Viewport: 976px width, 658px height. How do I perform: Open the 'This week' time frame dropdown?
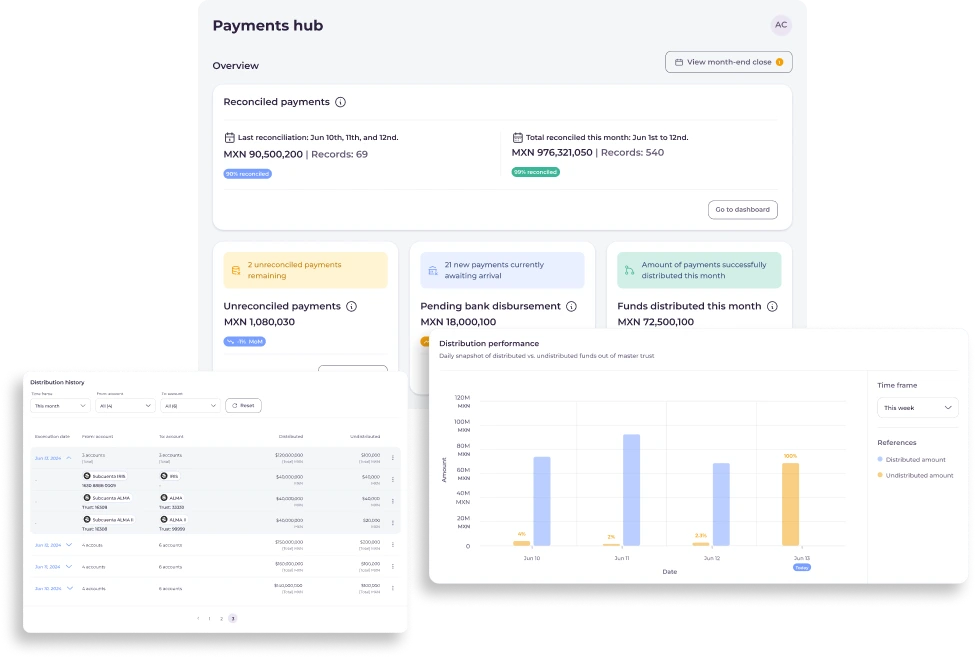(917, 408)
